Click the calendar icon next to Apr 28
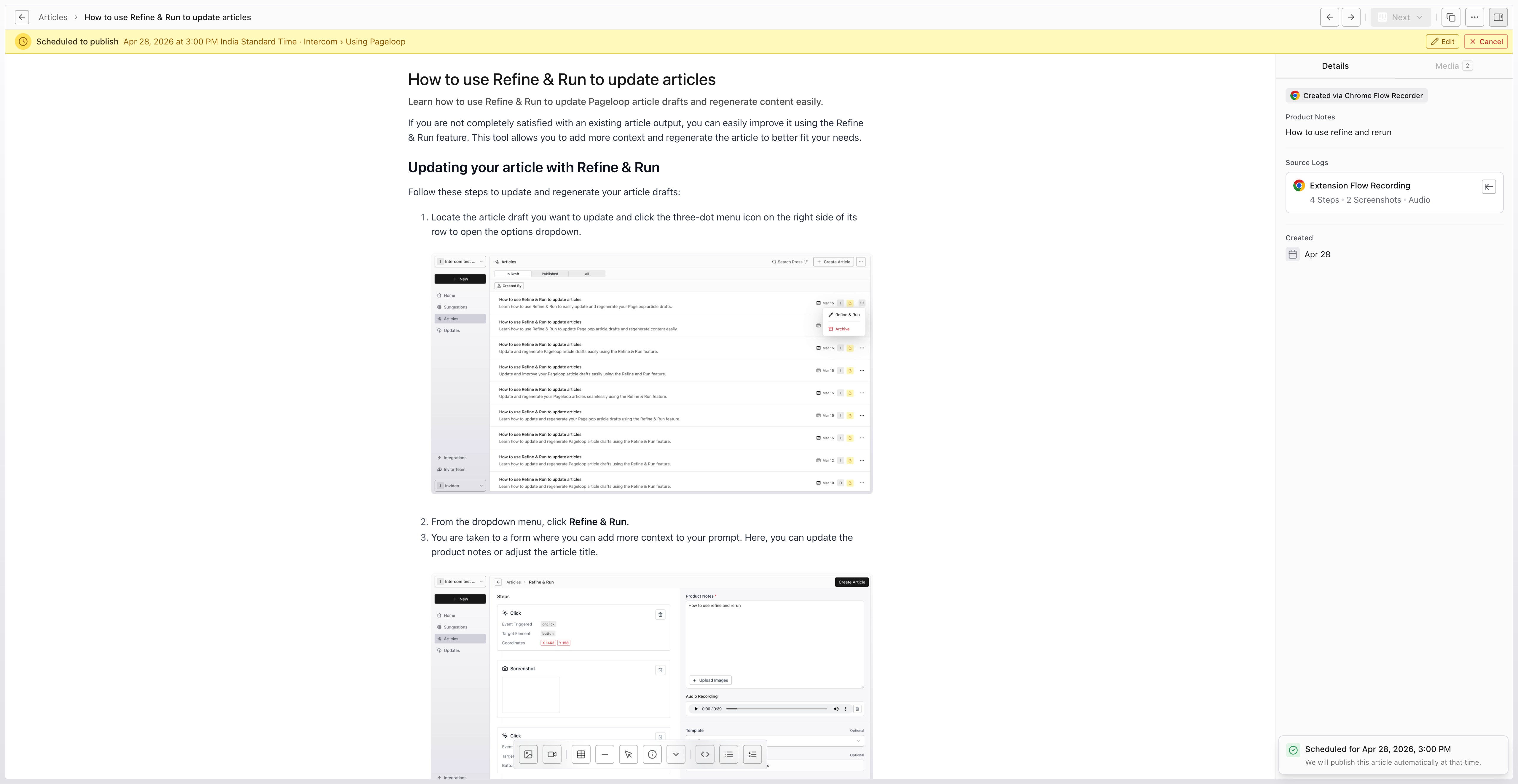Viewport: 1518px width, 784px height. tap(1292, 255)
